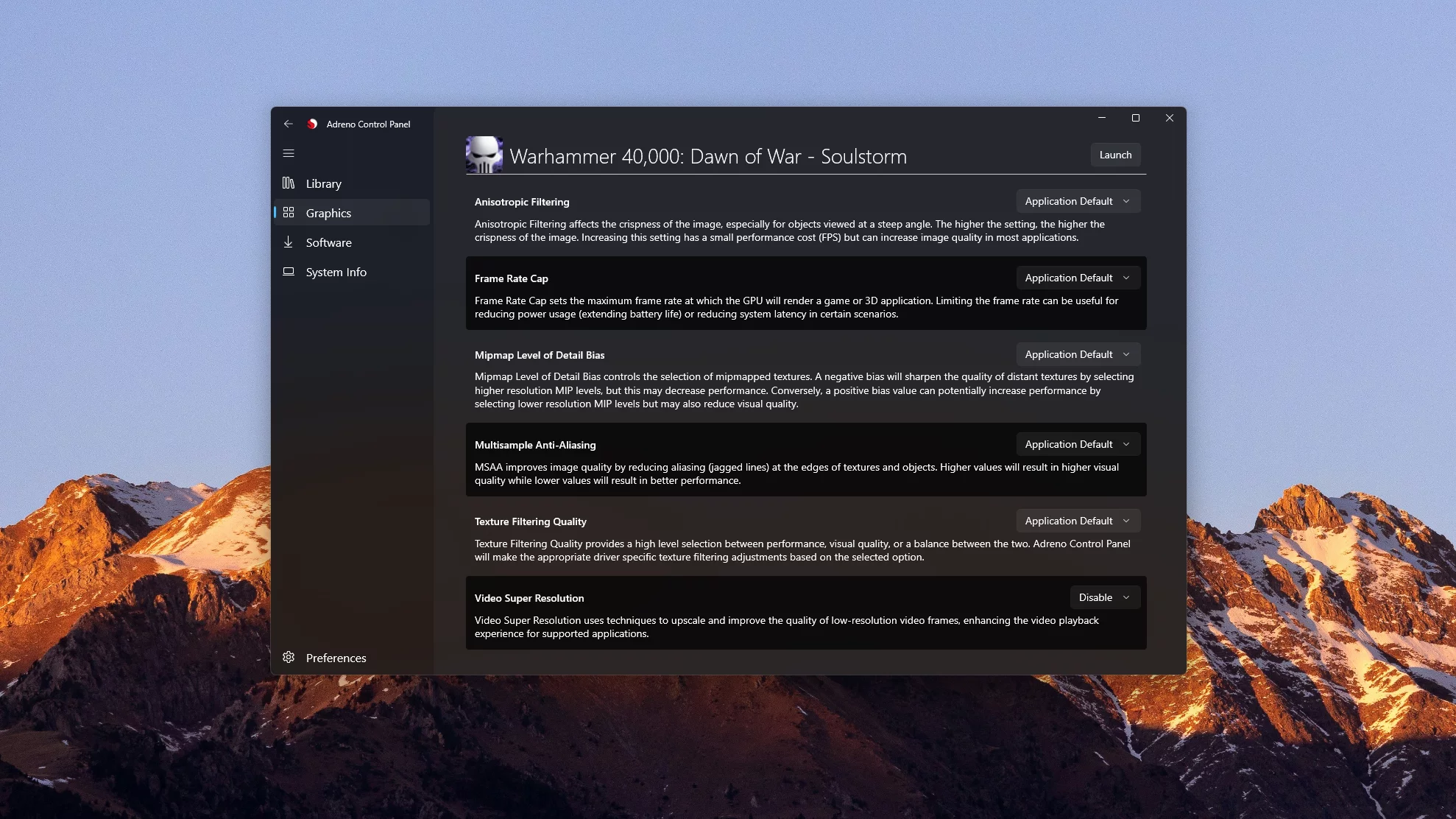The height and width of the screenshot is (819, 1456).
Task: Click the Adreno Control Panel title text
Action: [x=369, y=124]
